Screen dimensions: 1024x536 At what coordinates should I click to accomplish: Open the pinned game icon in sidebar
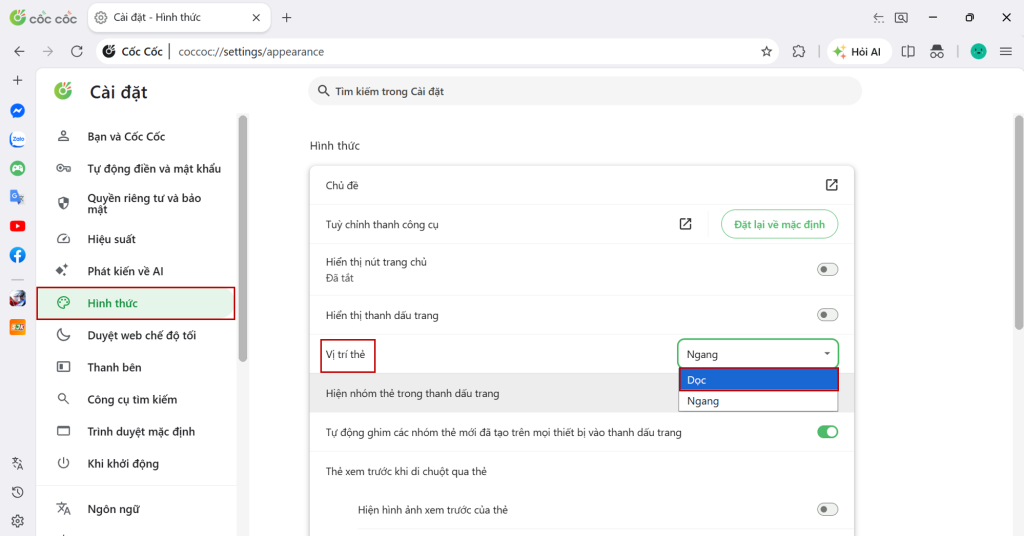18,298
